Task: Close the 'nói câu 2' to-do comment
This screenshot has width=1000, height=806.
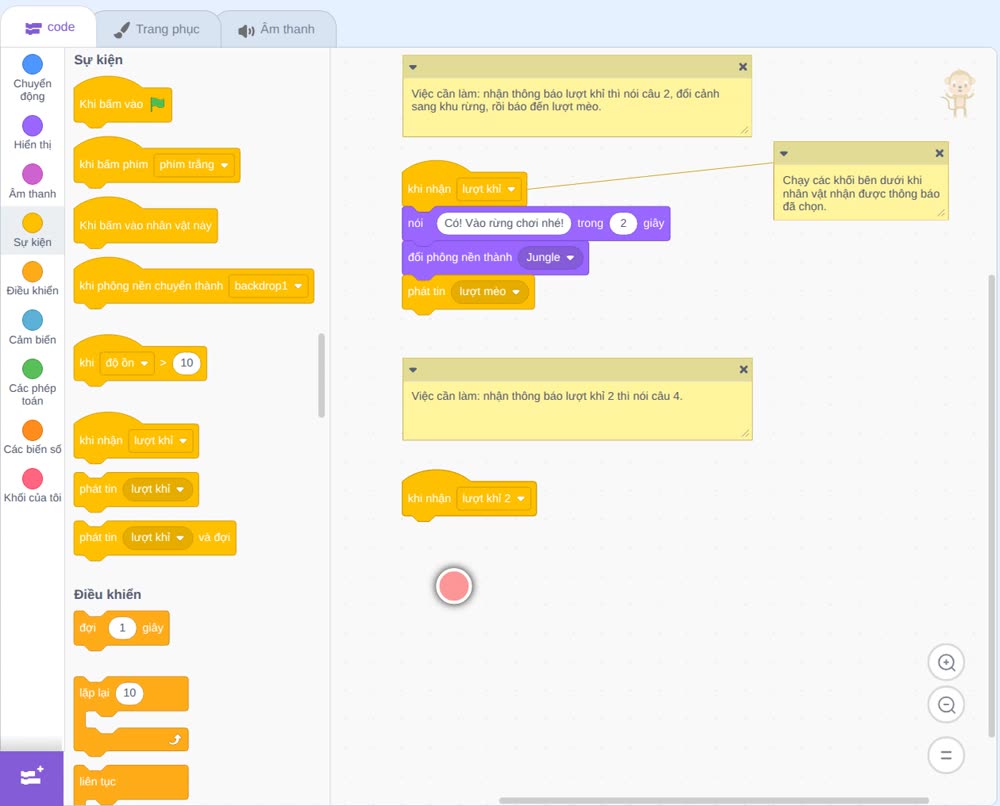Action: [742, 66]
